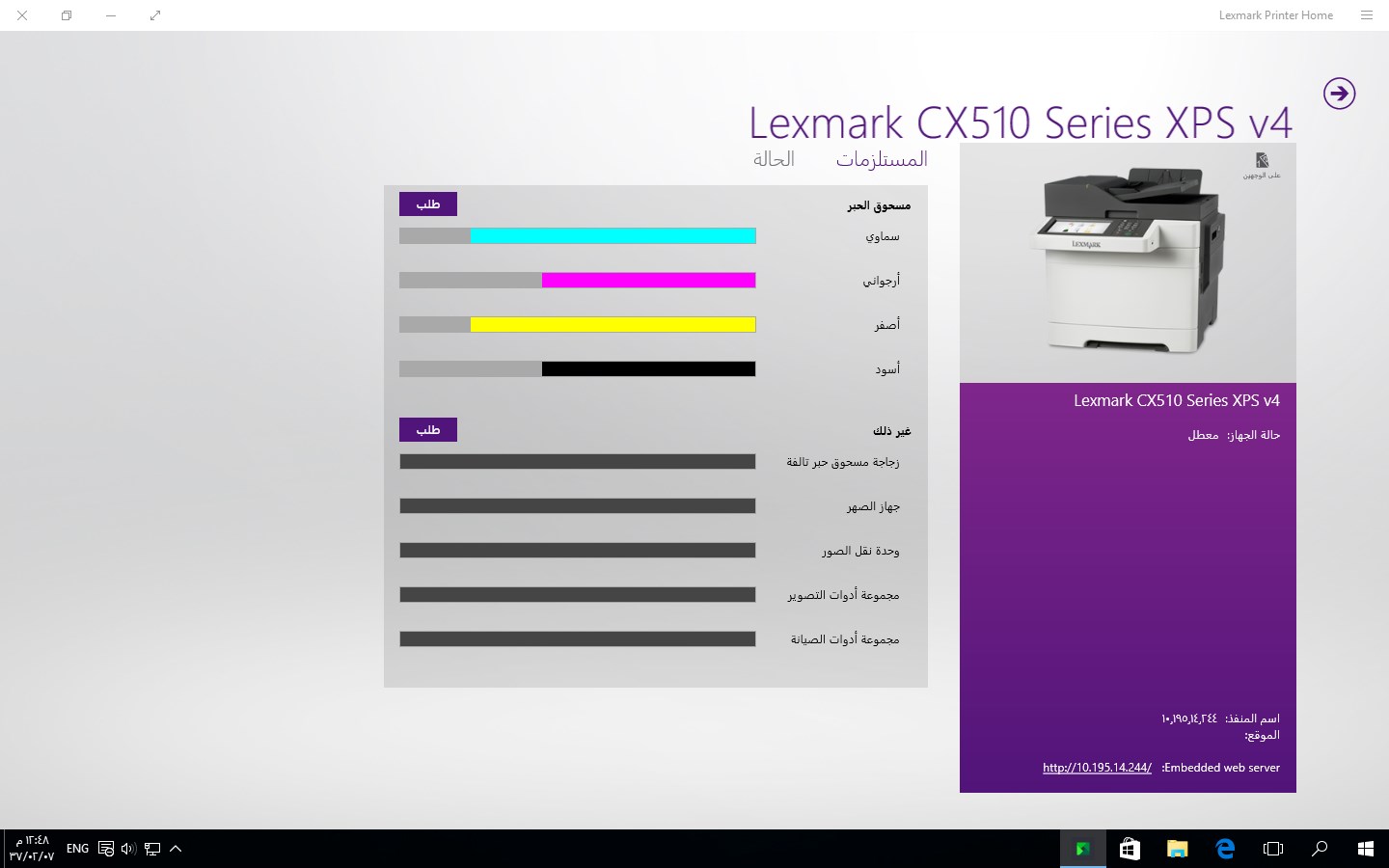The width and height of the screenshot is (1389, 868).
Task: Switch to الحالة status tab
Action: coord(774,159)
